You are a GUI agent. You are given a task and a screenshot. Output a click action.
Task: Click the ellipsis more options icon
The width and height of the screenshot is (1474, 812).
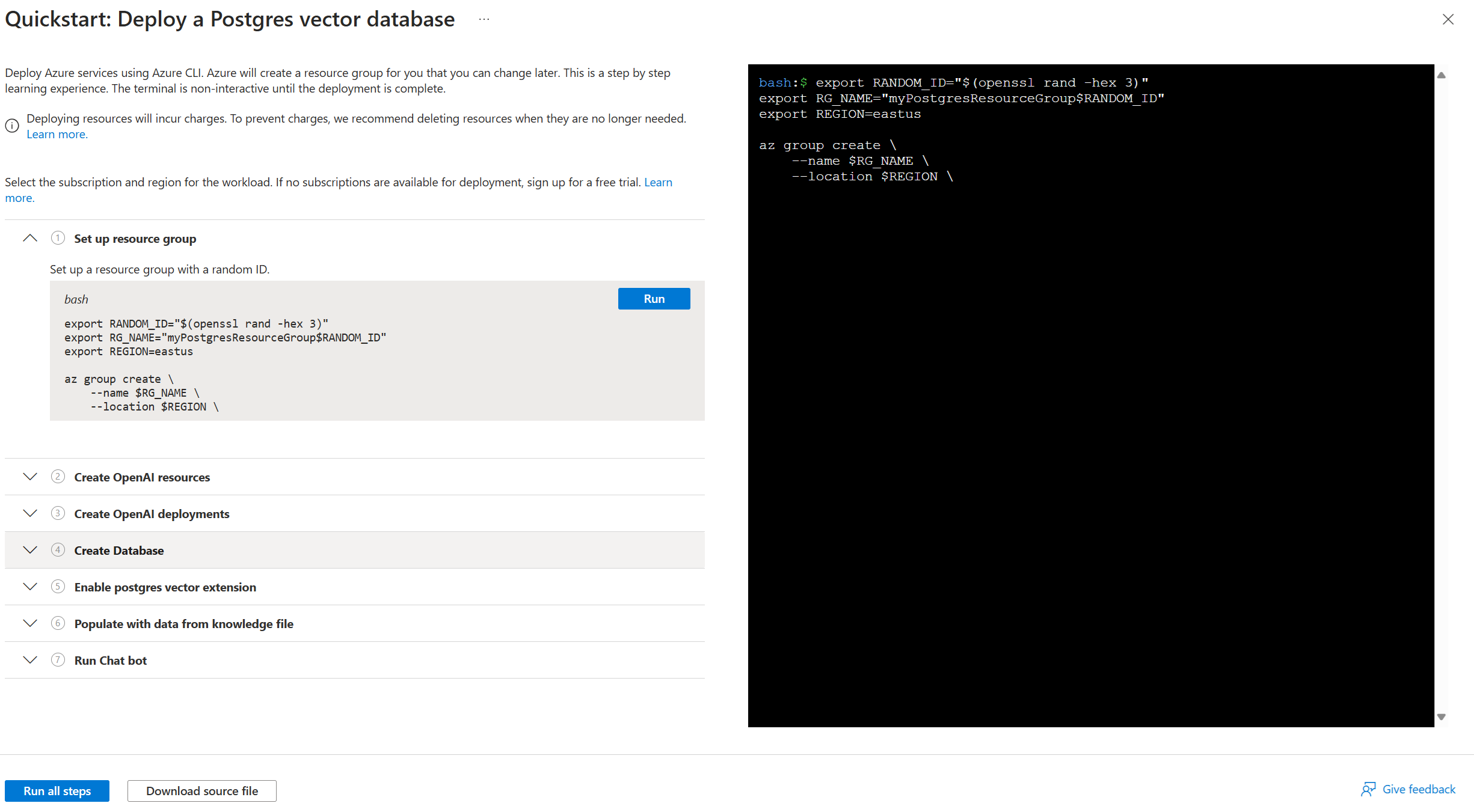point(484,20)
